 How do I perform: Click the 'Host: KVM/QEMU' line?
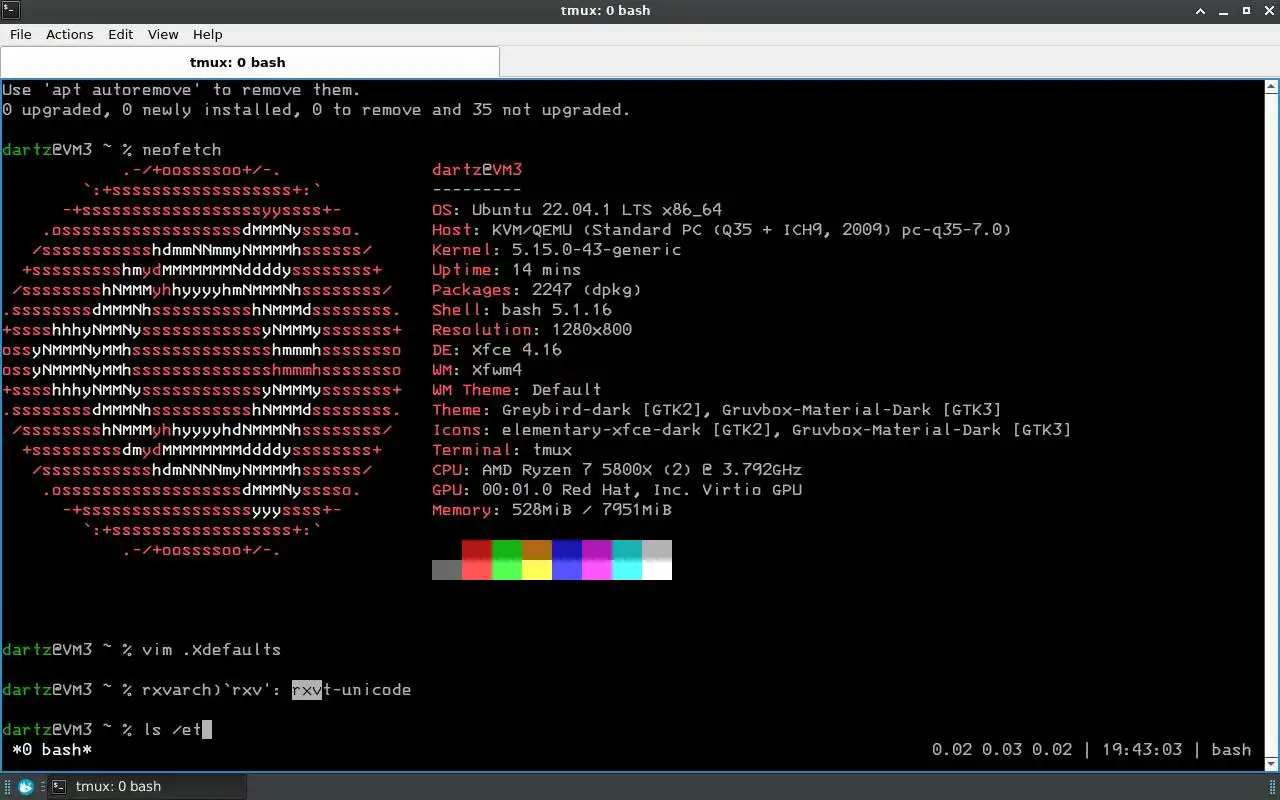pyautogui.click(x=722, y=230)
